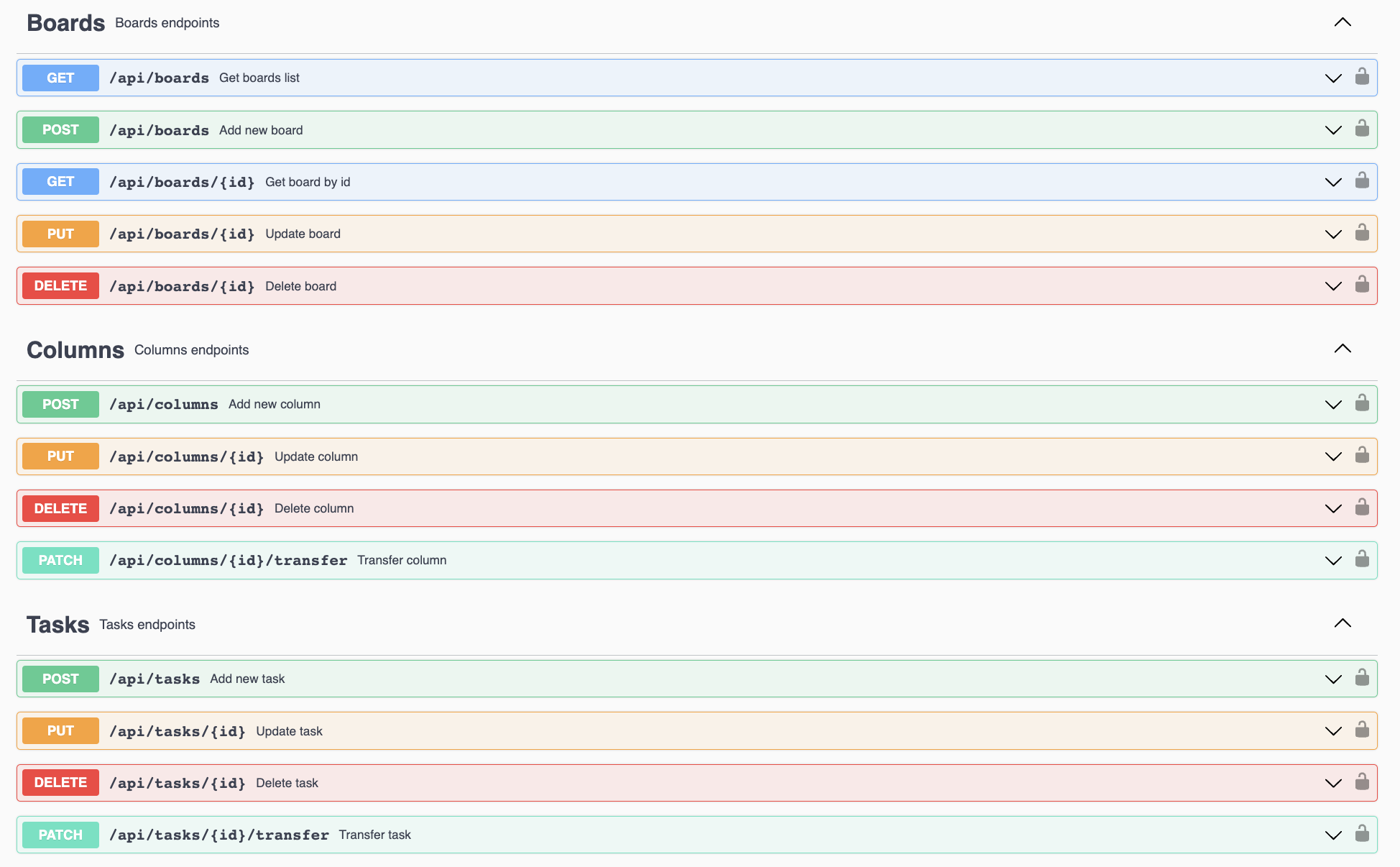Click the 'Get boards list' description text
Screen dimensions: 1400x867
pos(259,78)
